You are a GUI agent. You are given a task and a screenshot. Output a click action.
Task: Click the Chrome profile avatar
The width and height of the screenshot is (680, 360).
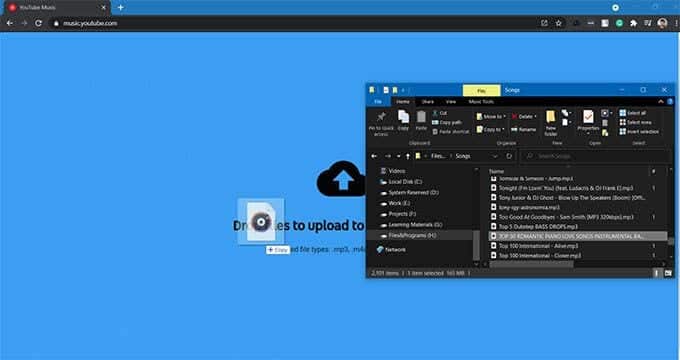(x=662, y=23)
